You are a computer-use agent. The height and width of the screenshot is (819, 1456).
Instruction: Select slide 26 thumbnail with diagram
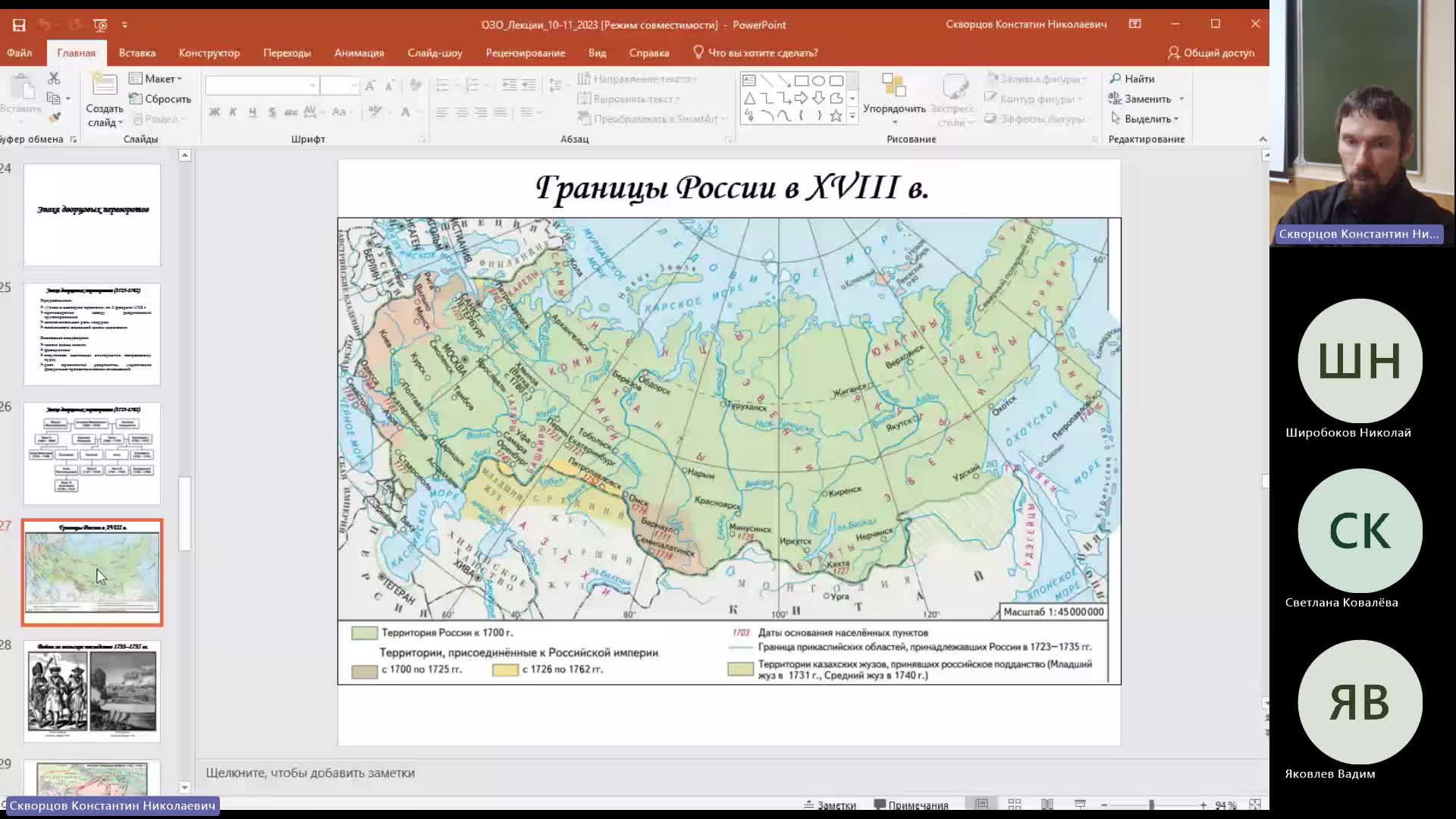pos(92,453)
